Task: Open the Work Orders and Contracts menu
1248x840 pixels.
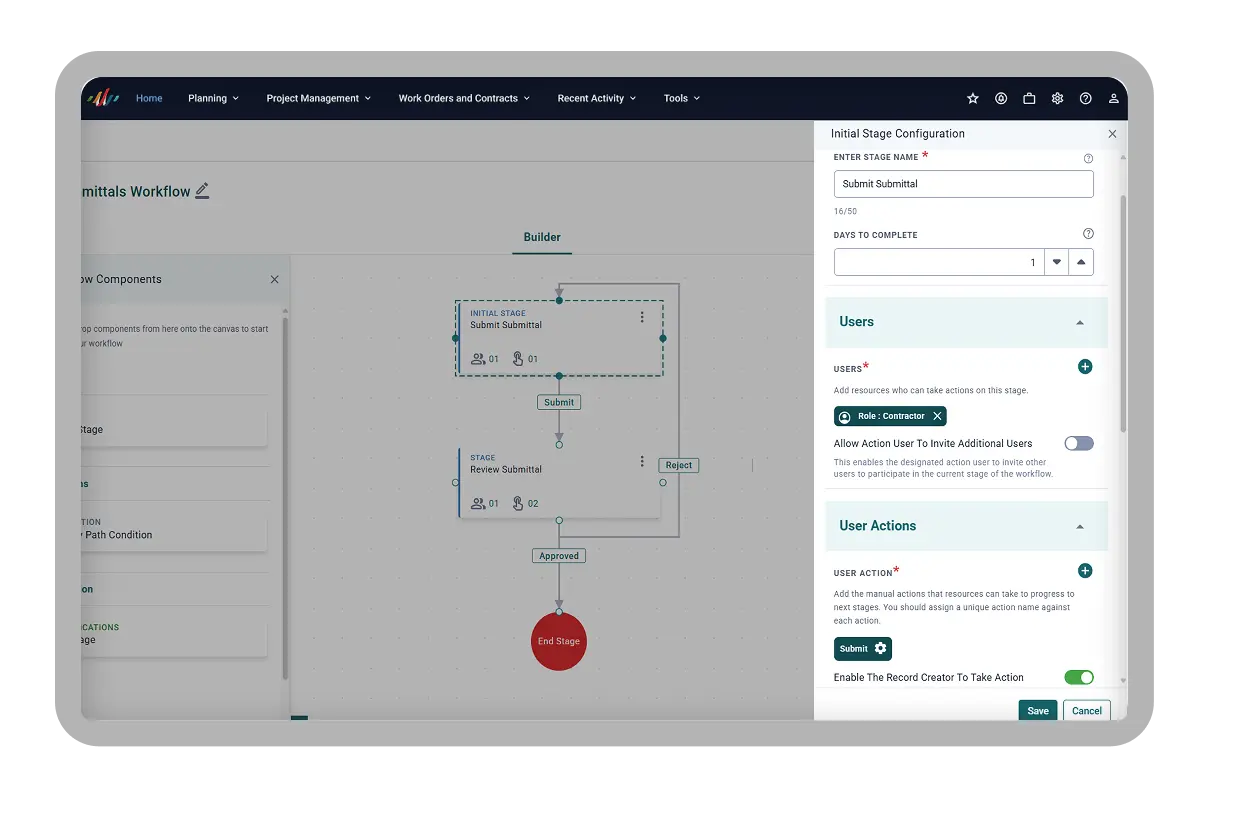Action: tap(464, 98)
